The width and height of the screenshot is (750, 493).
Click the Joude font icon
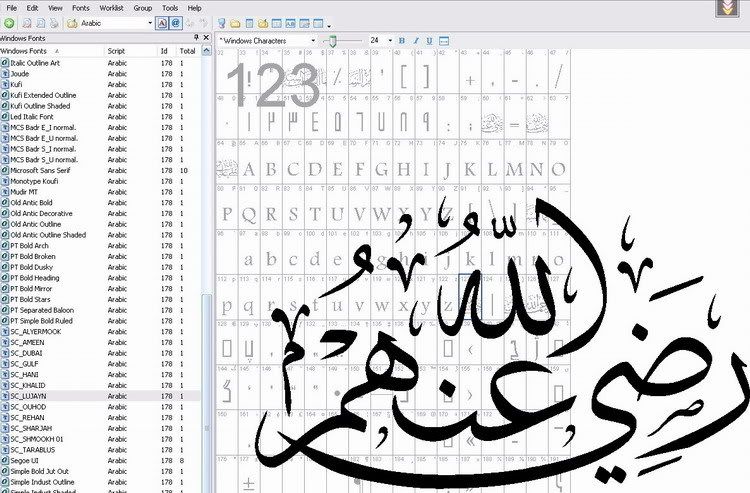[x=5, y=74]
